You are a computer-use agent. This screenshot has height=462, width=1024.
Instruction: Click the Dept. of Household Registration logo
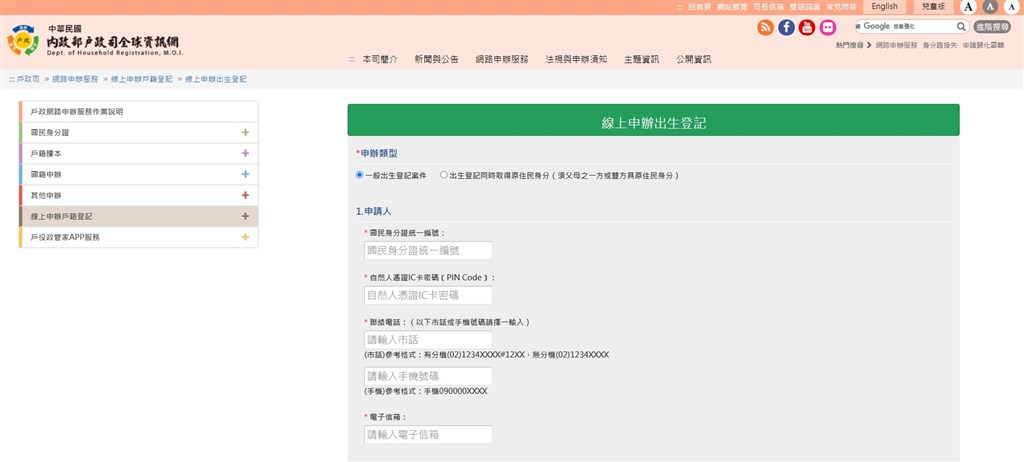coord(93,41)
